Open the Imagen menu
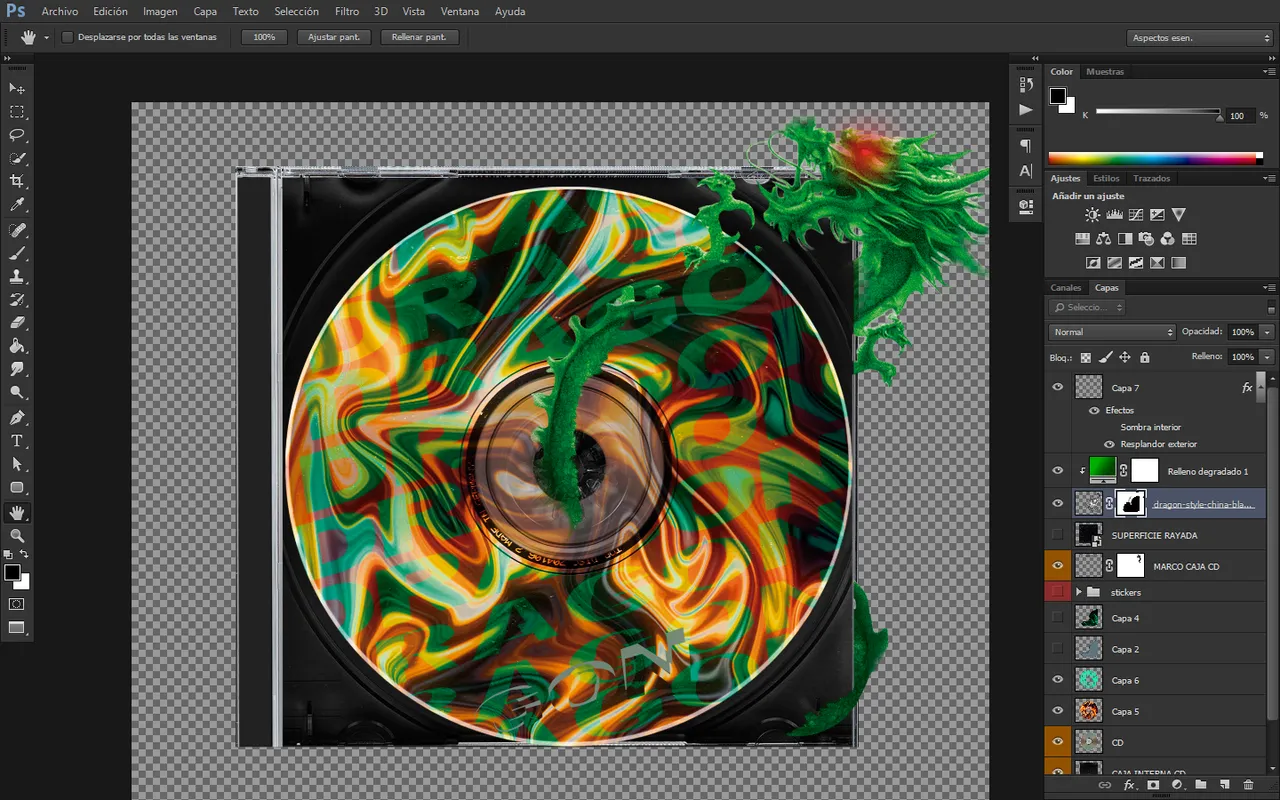 (x=160, y=12)
